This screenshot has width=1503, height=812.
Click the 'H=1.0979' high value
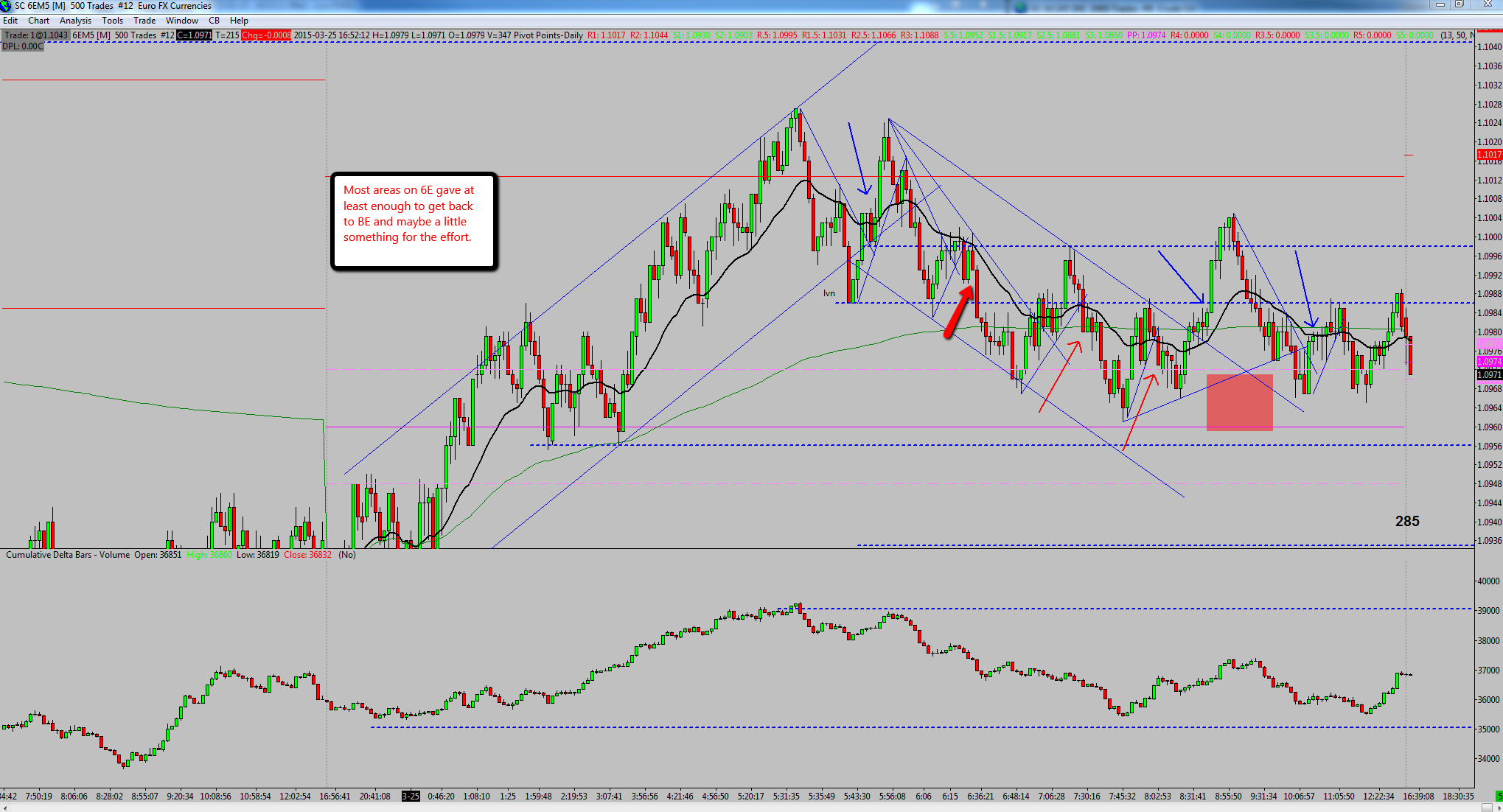[x=391, y=35]
